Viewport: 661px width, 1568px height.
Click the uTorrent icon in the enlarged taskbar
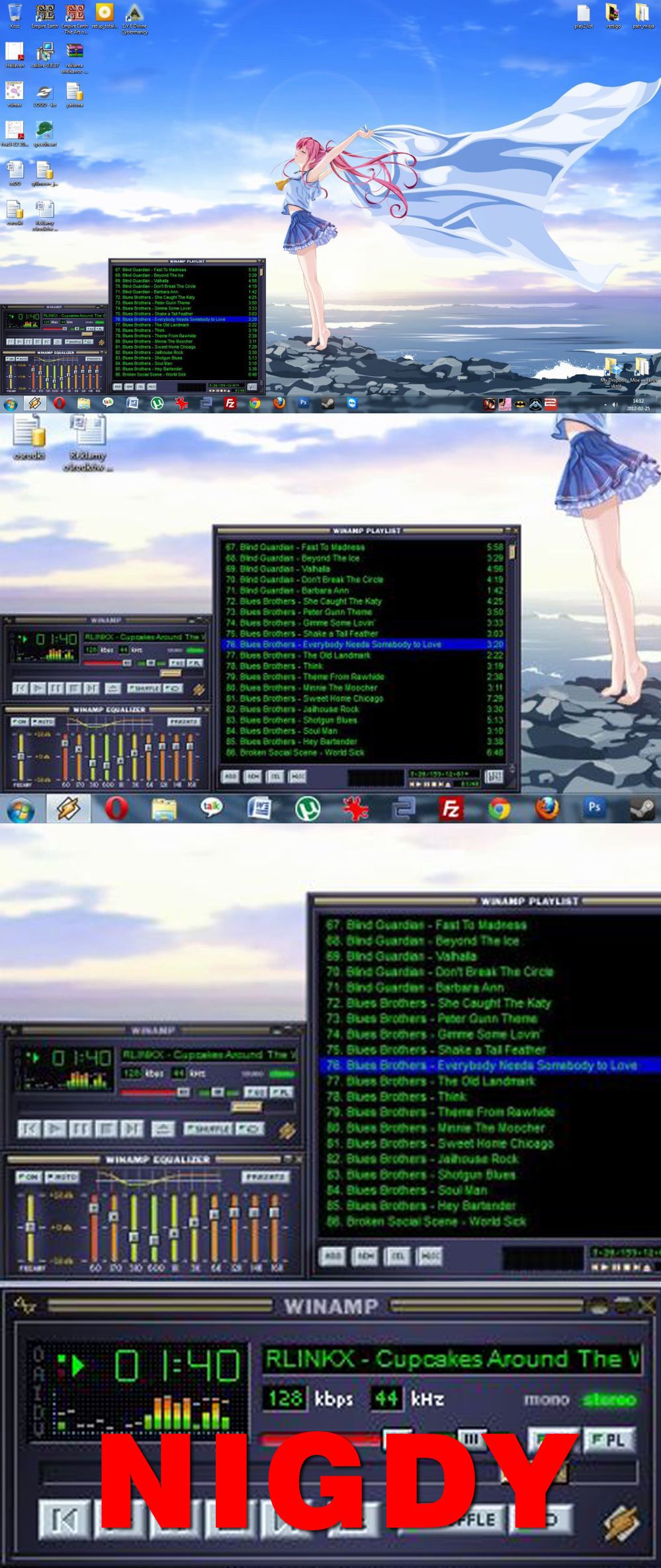308,809
